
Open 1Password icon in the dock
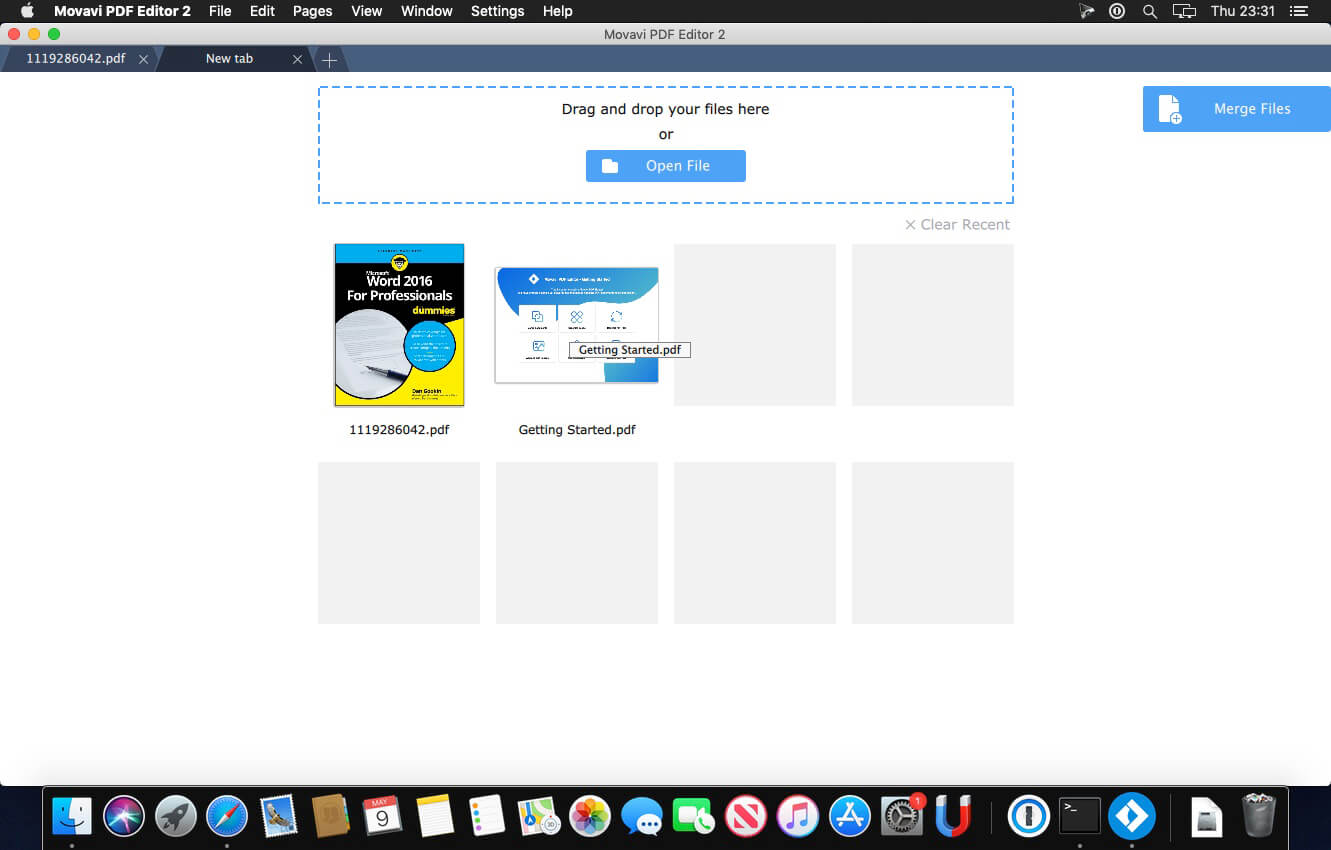coord(1028,816)
